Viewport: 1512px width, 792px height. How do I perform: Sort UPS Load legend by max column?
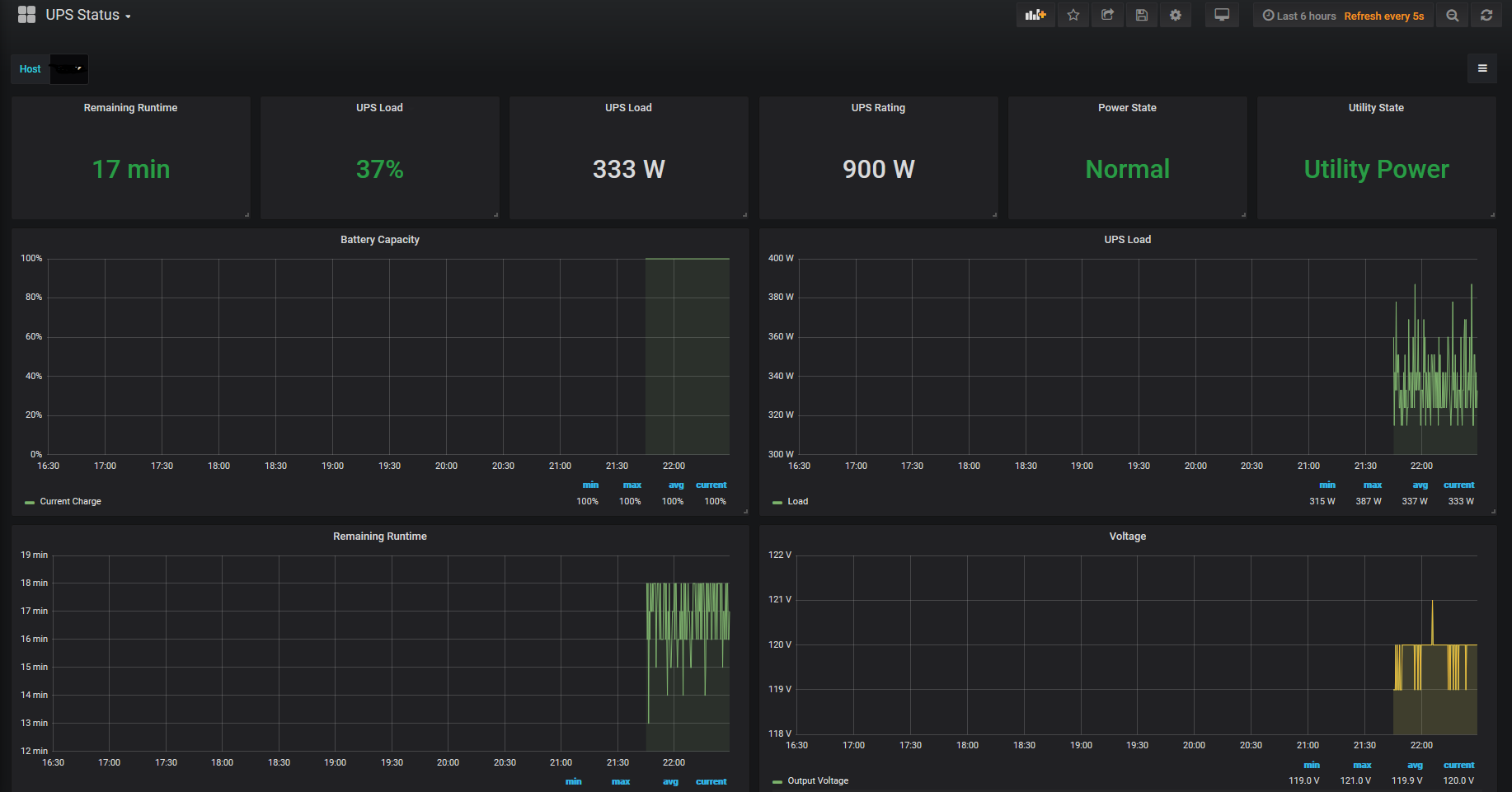coord(1372,485)
